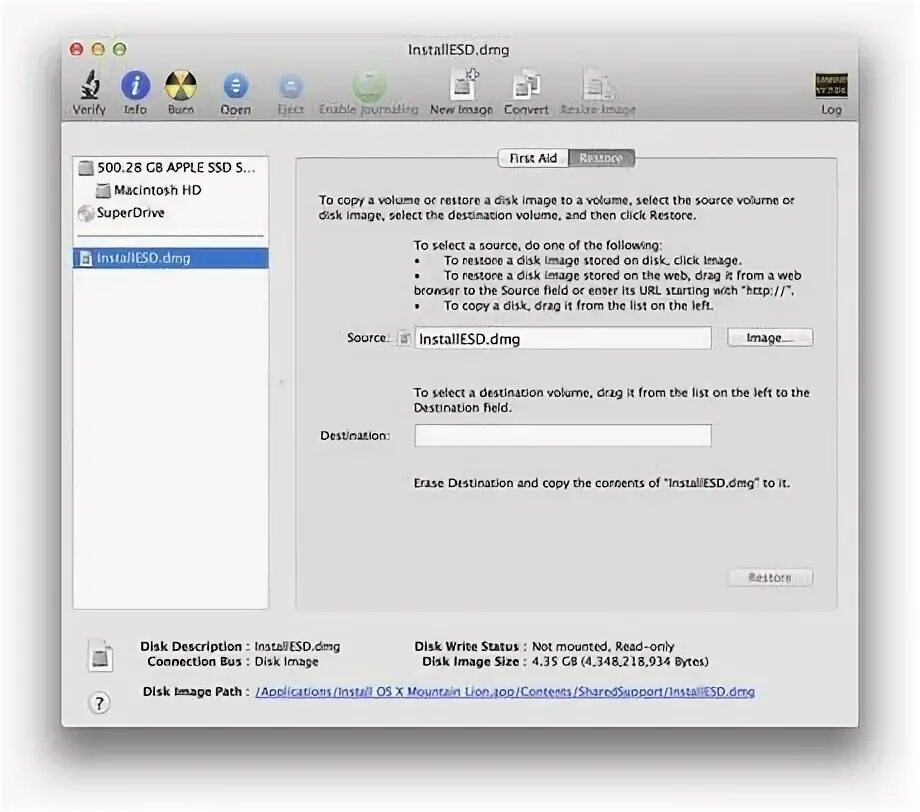This screenshot has height=812, width=920.
Task: Click the Verify microscope icon
Action: 89,85
